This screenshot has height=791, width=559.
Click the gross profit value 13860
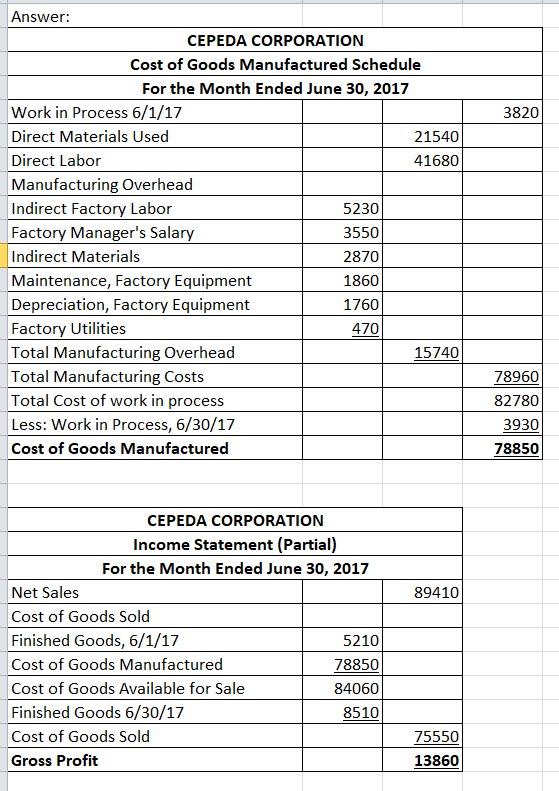(x=436, y=761)
